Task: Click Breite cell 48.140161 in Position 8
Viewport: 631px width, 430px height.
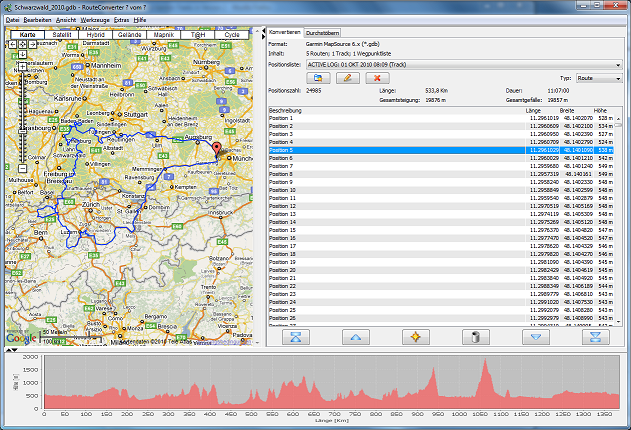Action: click(x=578, y=174)
